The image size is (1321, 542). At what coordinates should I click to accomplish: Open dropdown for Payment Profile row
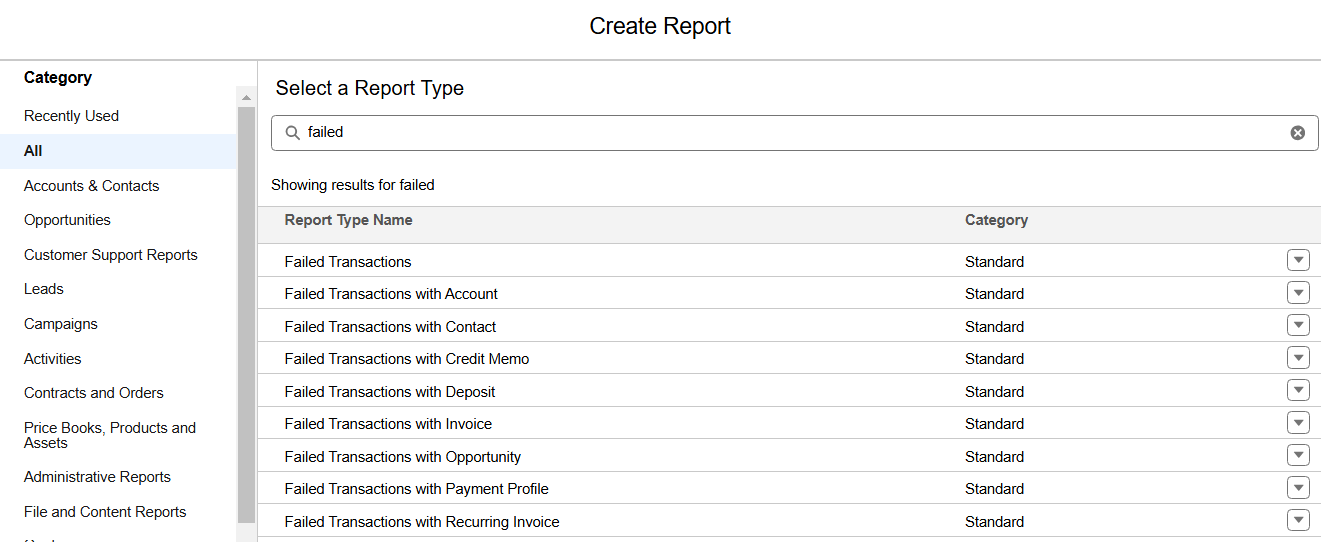point(1298,488)
